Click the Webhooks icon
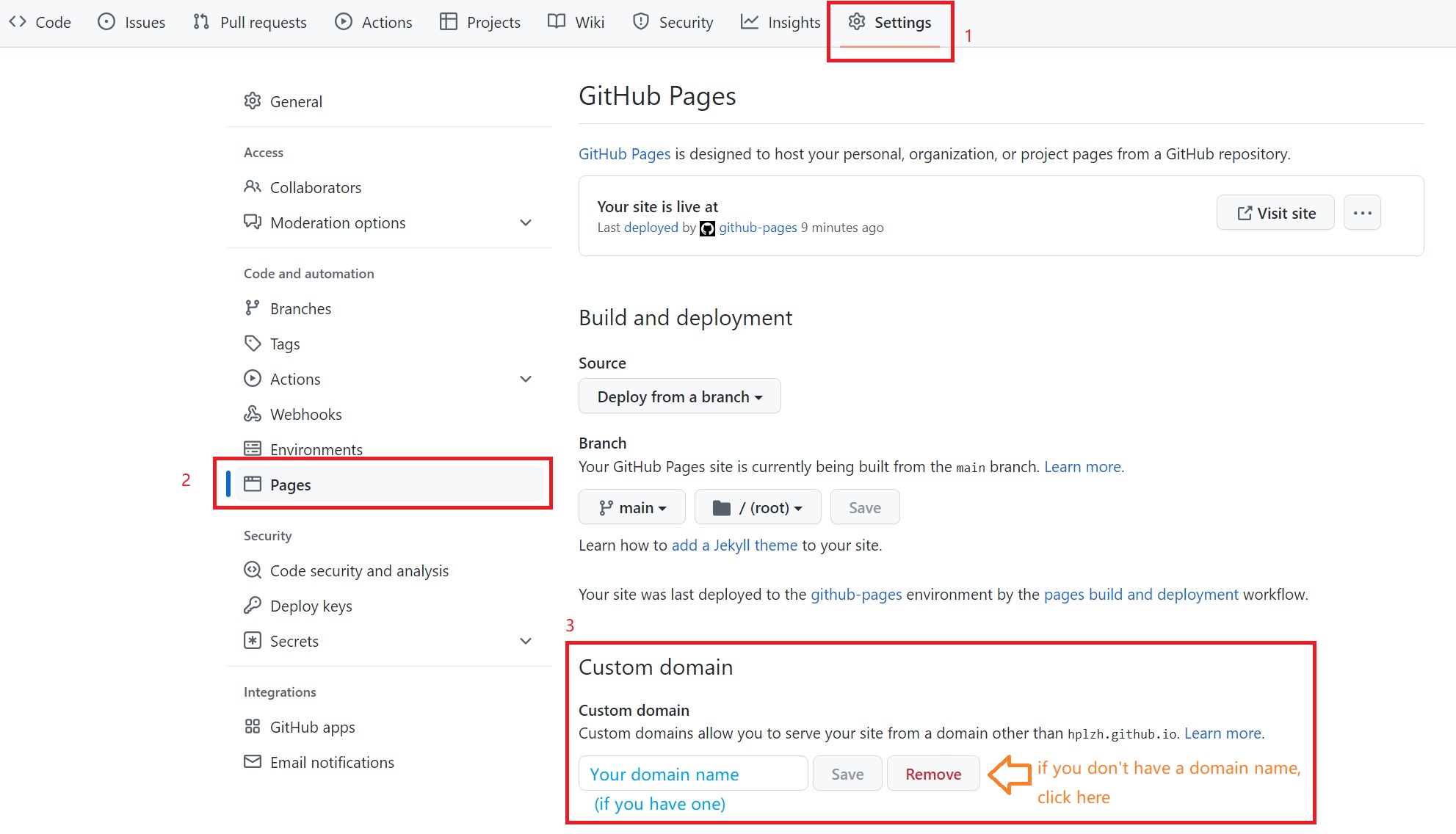The height and width of the screenshot is (834, 1456). point(253,414)
